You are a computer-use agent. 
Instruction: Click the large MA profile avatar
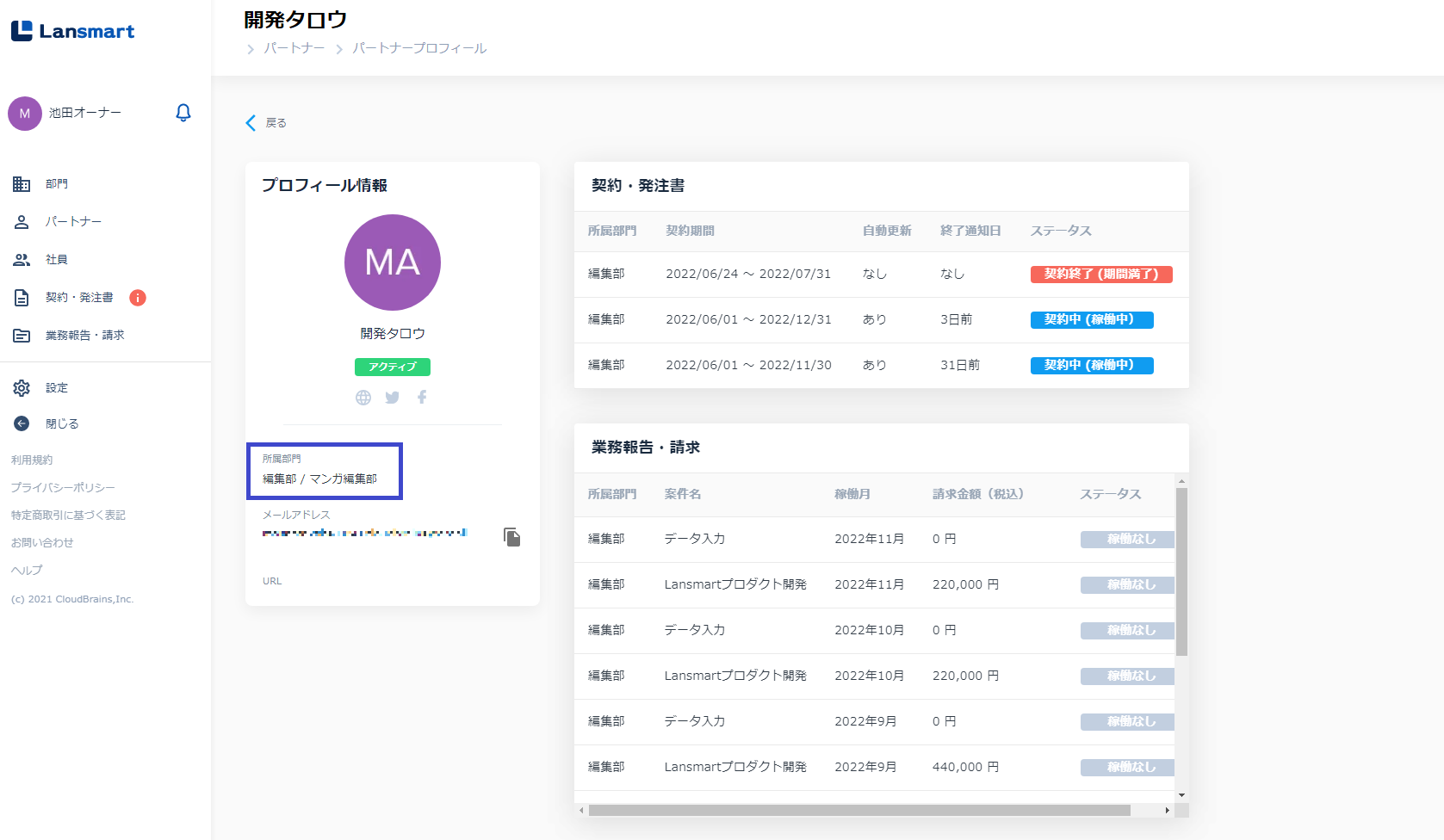click(393, 262)
